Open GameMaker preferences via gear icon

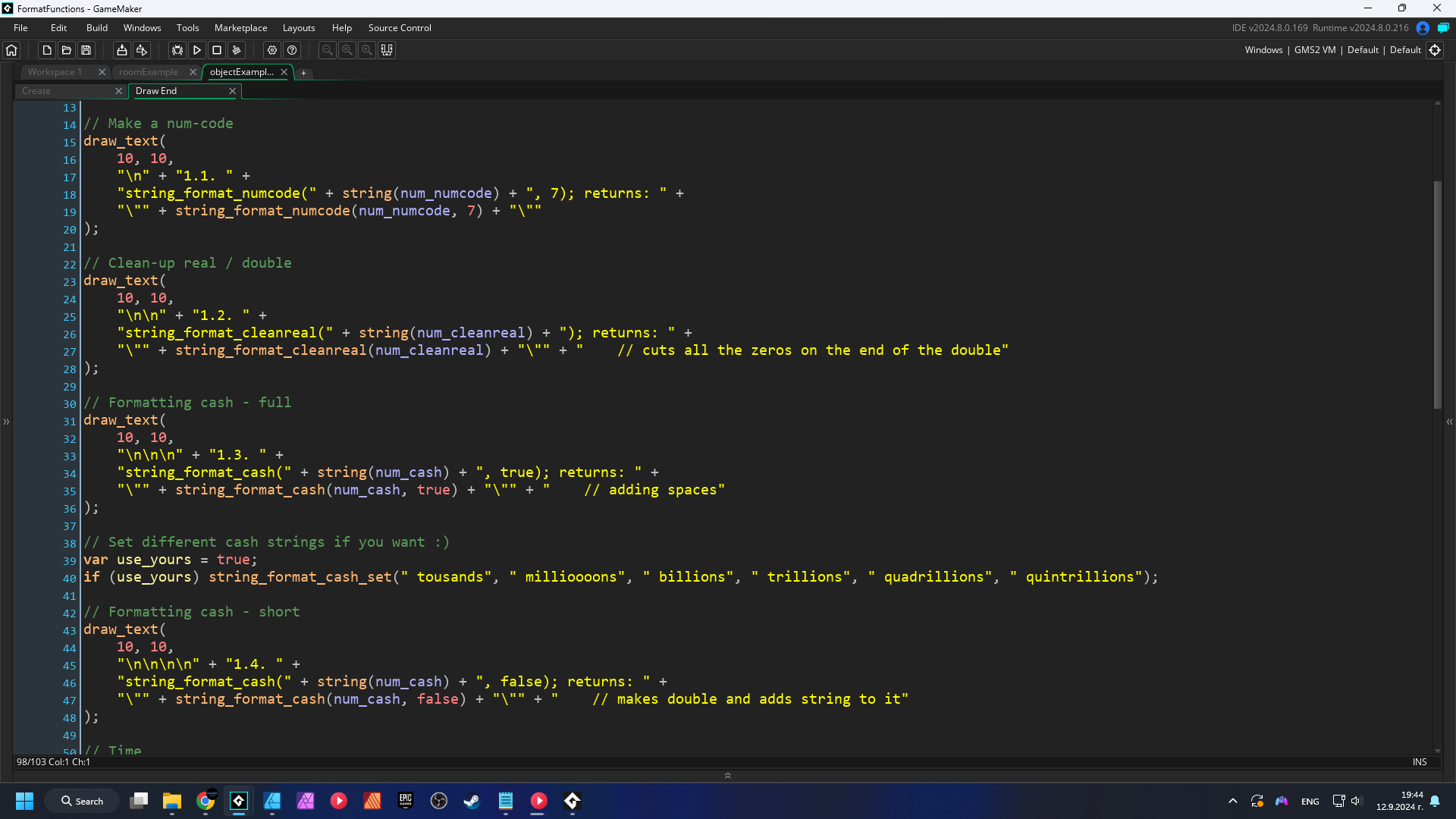(271, 50)
